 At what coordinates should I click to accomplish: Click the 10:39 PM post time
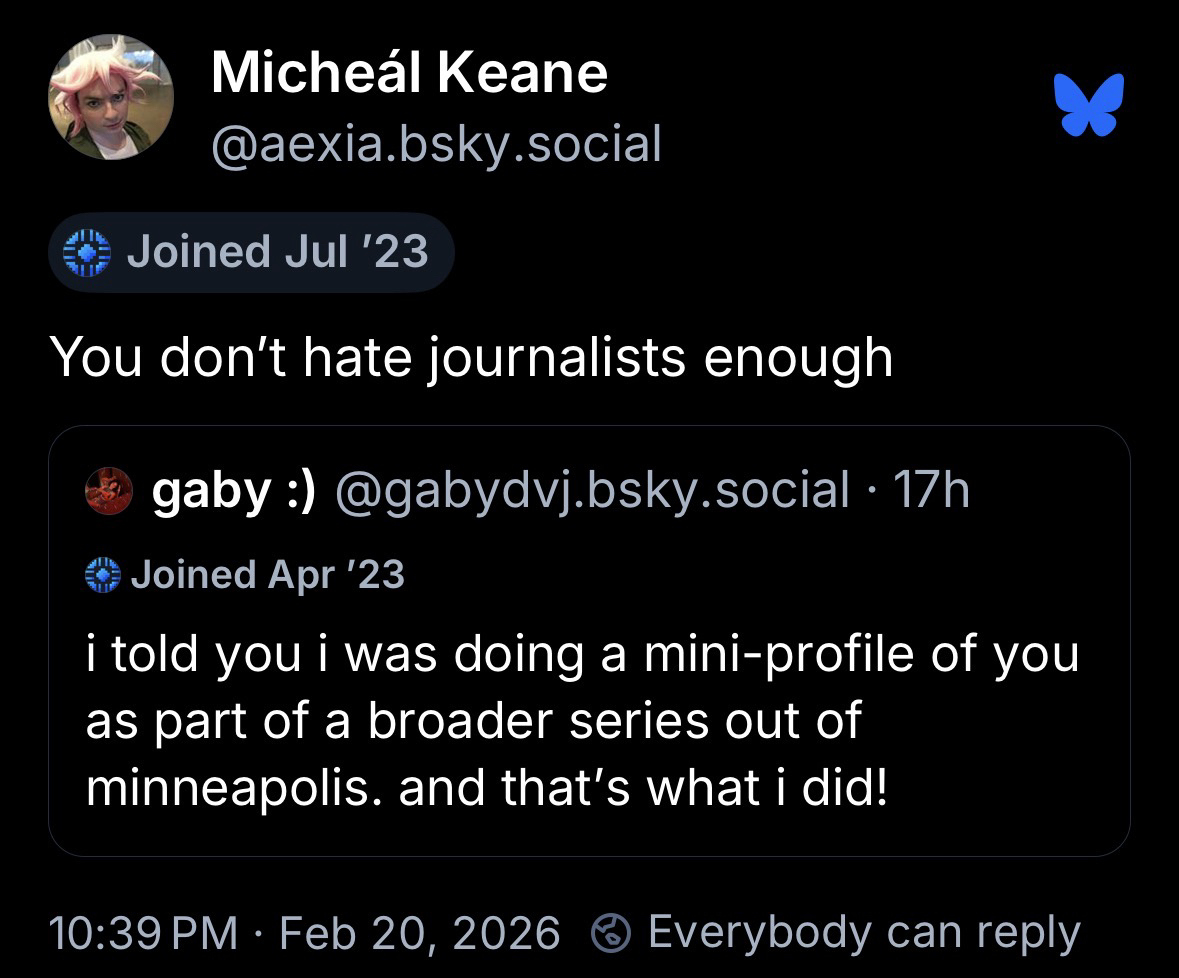click(144, 933)
